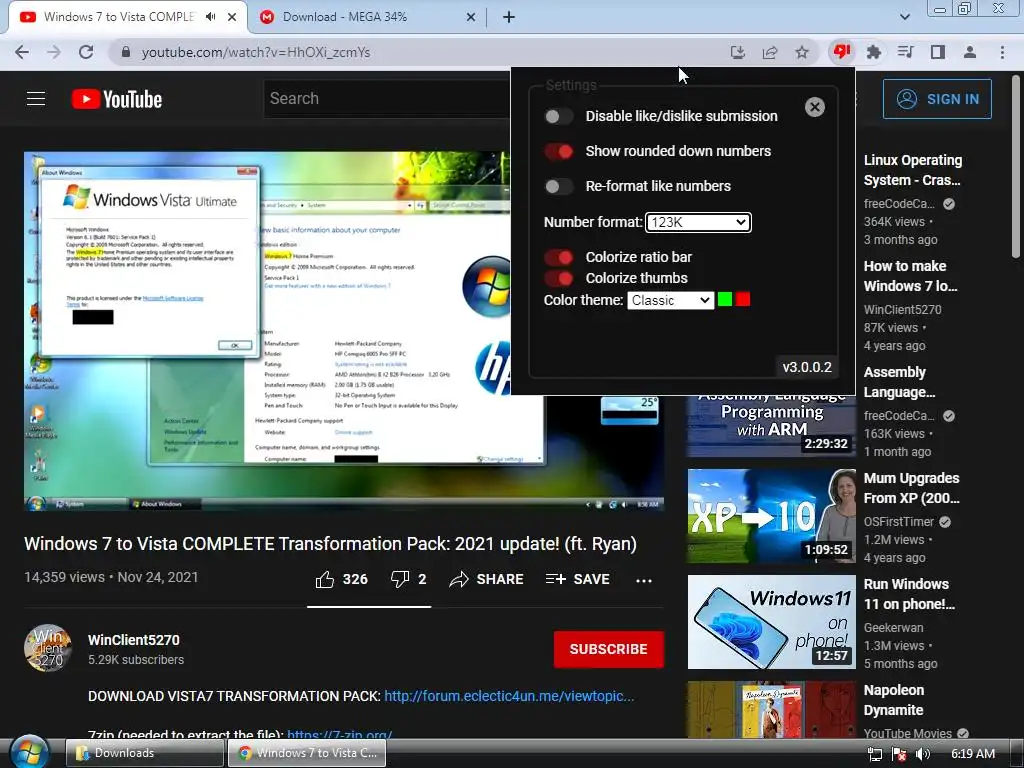Open the Chrome profile icon

970,52
